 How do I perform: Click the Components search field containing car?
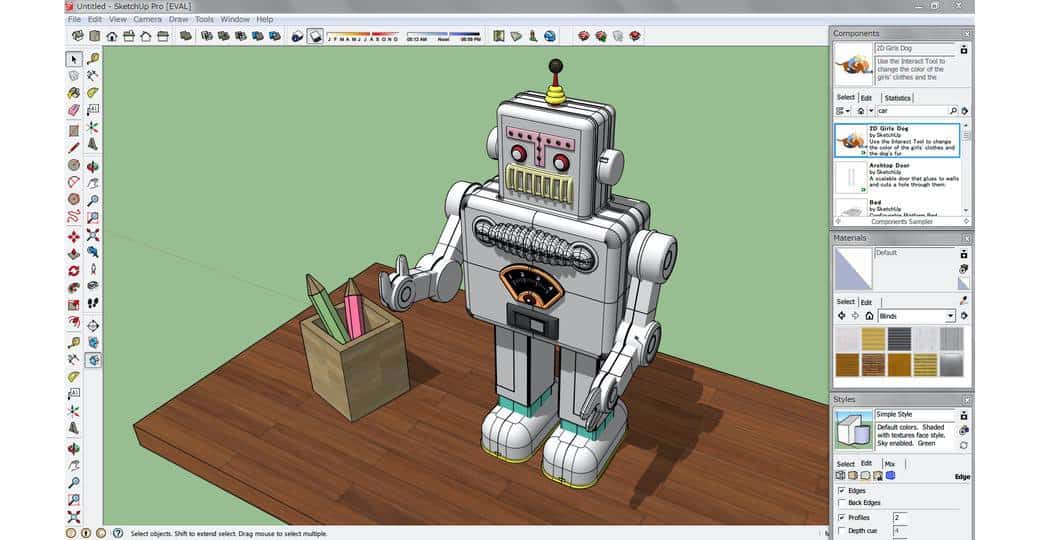point(913,111)
